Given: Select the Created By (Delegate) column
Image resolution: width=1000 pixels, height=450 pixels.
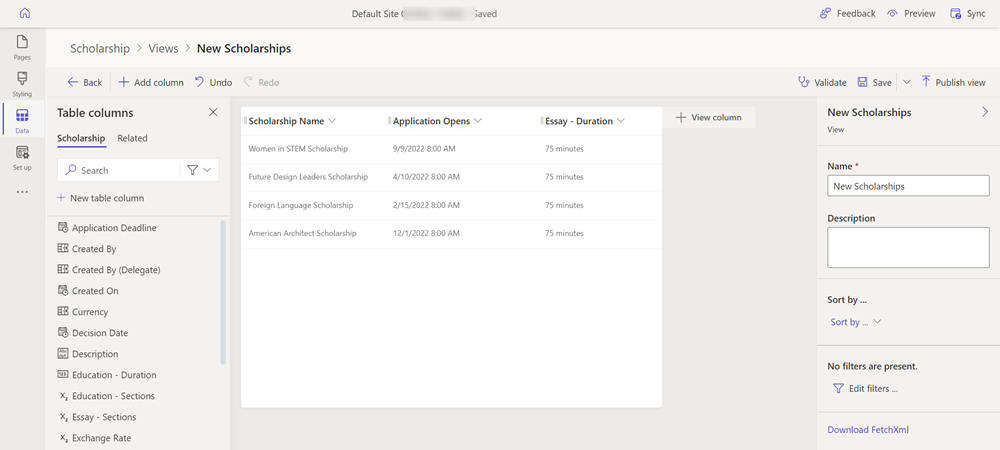Looking at the screenshot, I should tap(109, 270).
